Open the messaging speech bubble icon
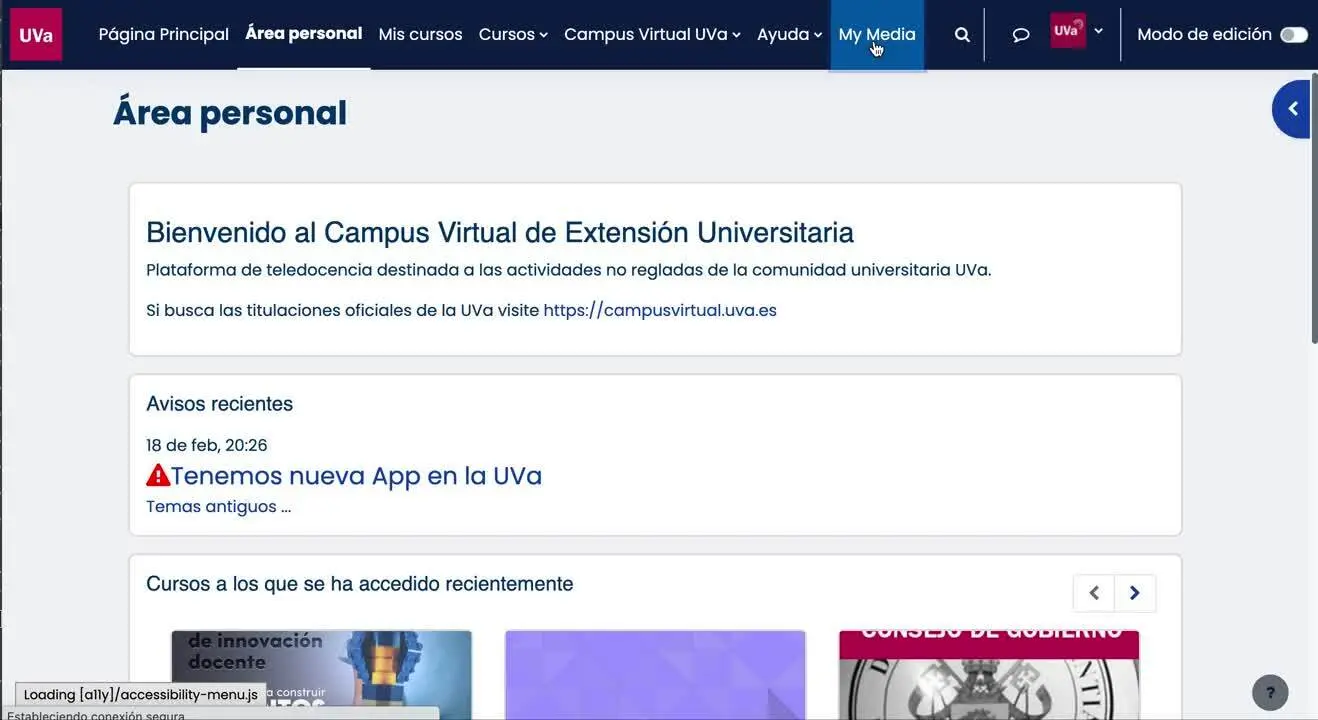1318x720 pixels. (1021, 34)
